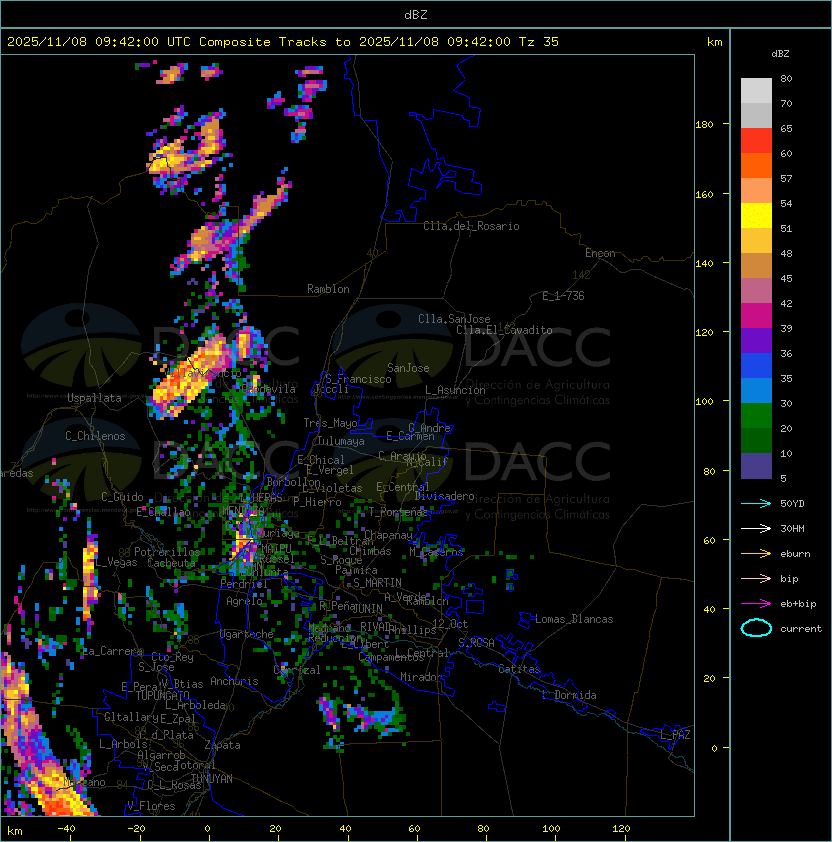The height and width of the screenshot is (842, 832).
Task: Click the Composite Tracks timestamp header text
Action: pos(283,42)
